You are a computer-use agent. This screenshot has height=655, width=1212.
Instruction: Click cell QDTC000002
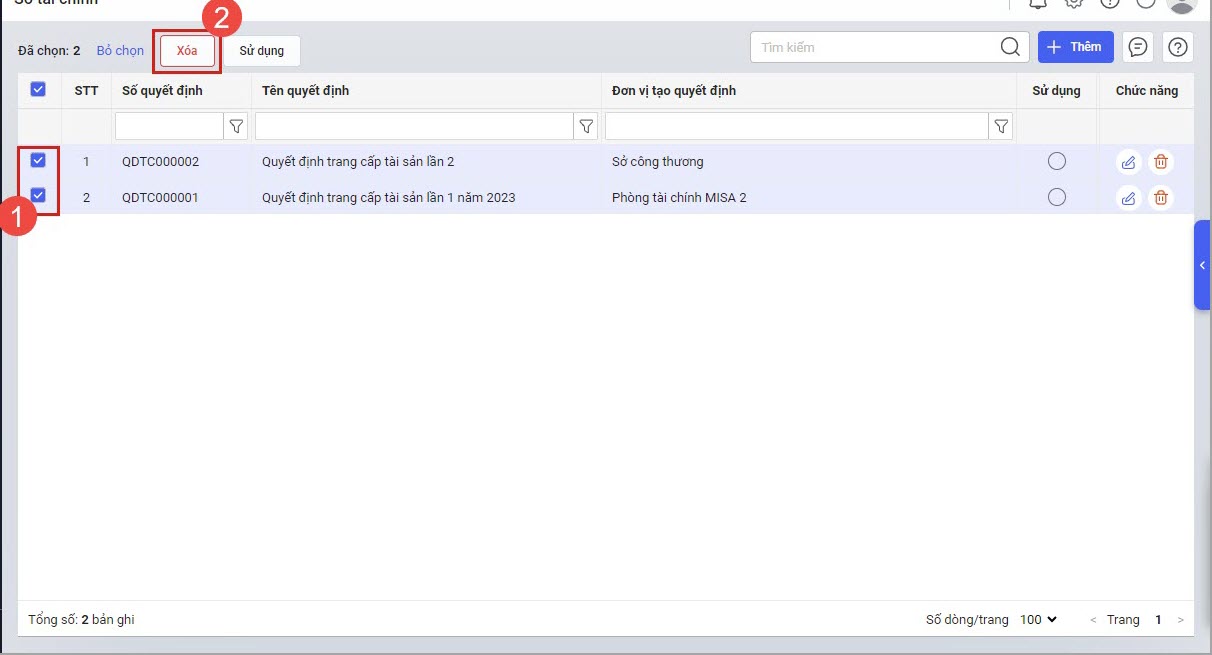[x=160, y=162]
